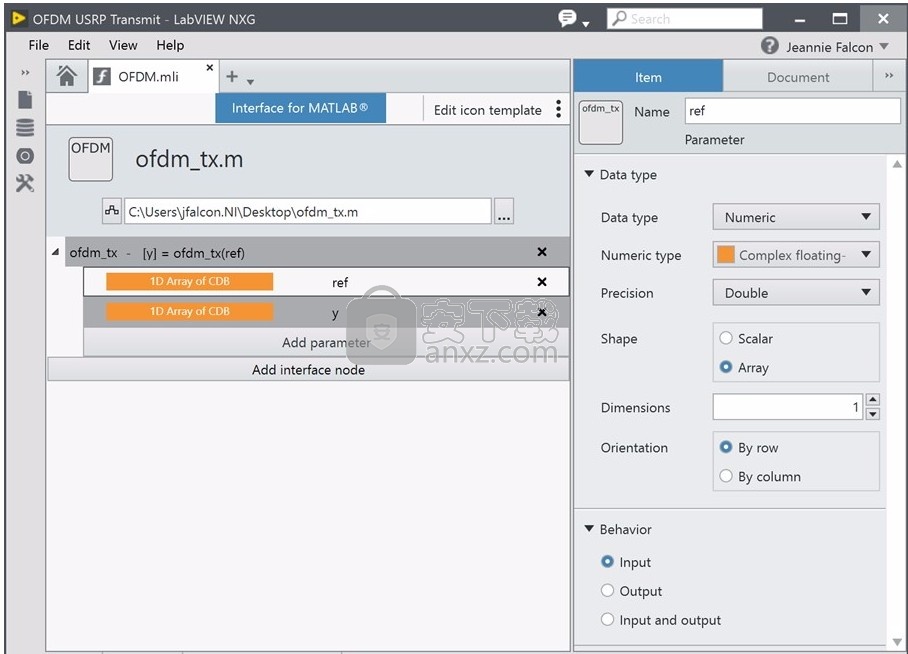The height and width of the screenshot is (654, 908).
Task: Decrease Dimensions with down stepper
Action: [873, 414]
